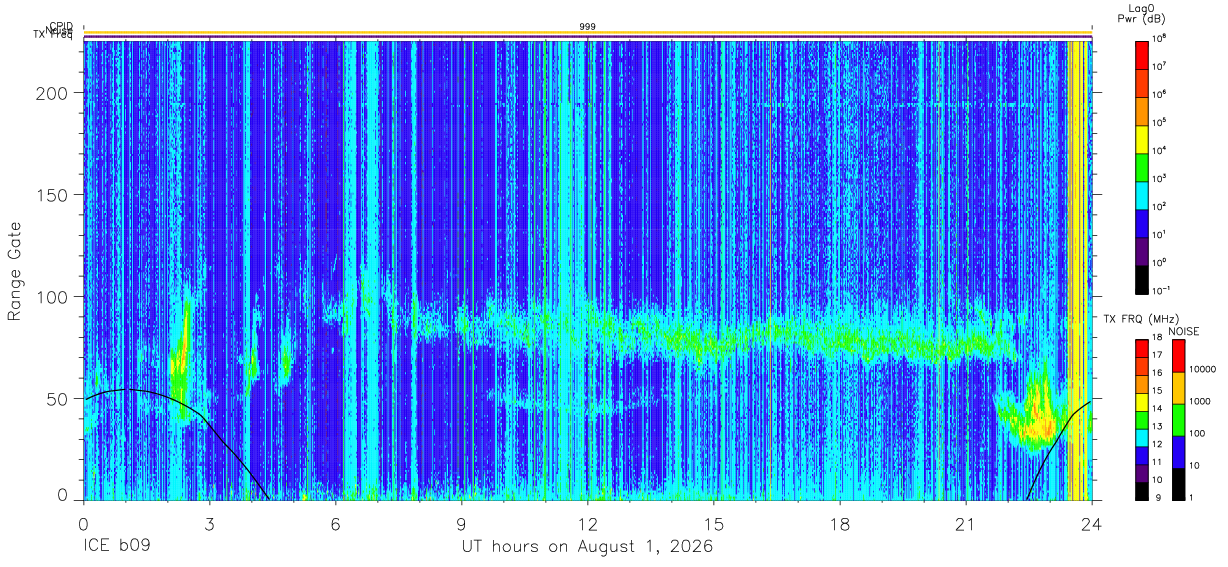The height and width of the screenshot is (567, 1228).
Task: Click the 'TX FRQ (MHz)' legend title
Action: (1140, 319)
